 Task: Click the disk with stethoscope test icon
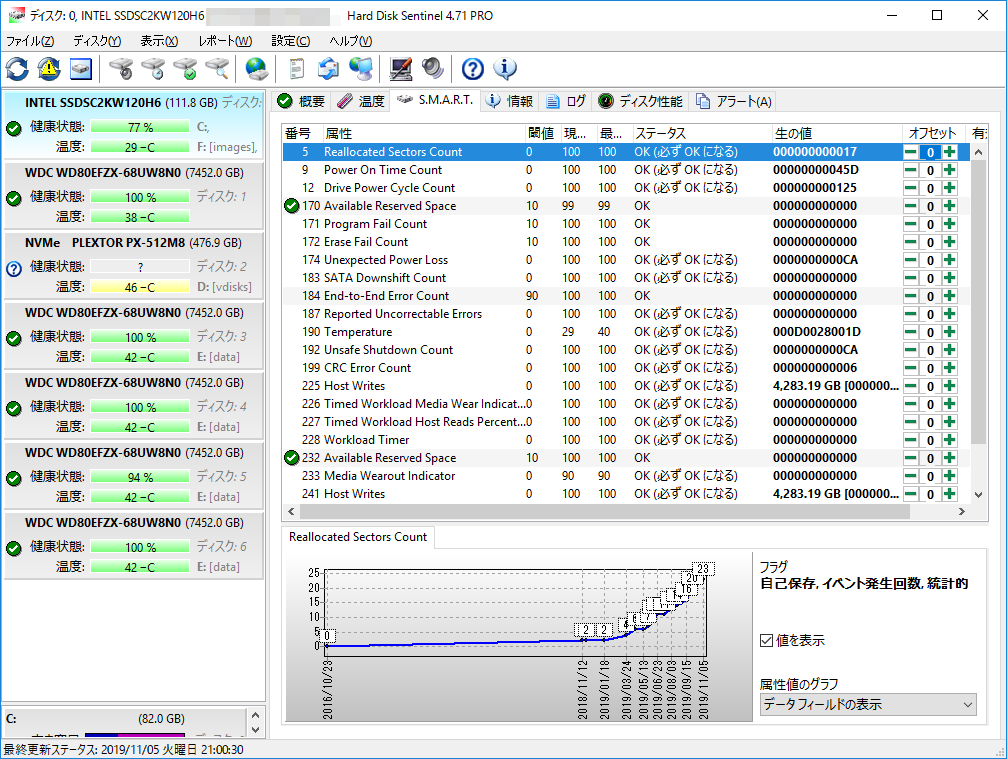click(x=121, y=69)
